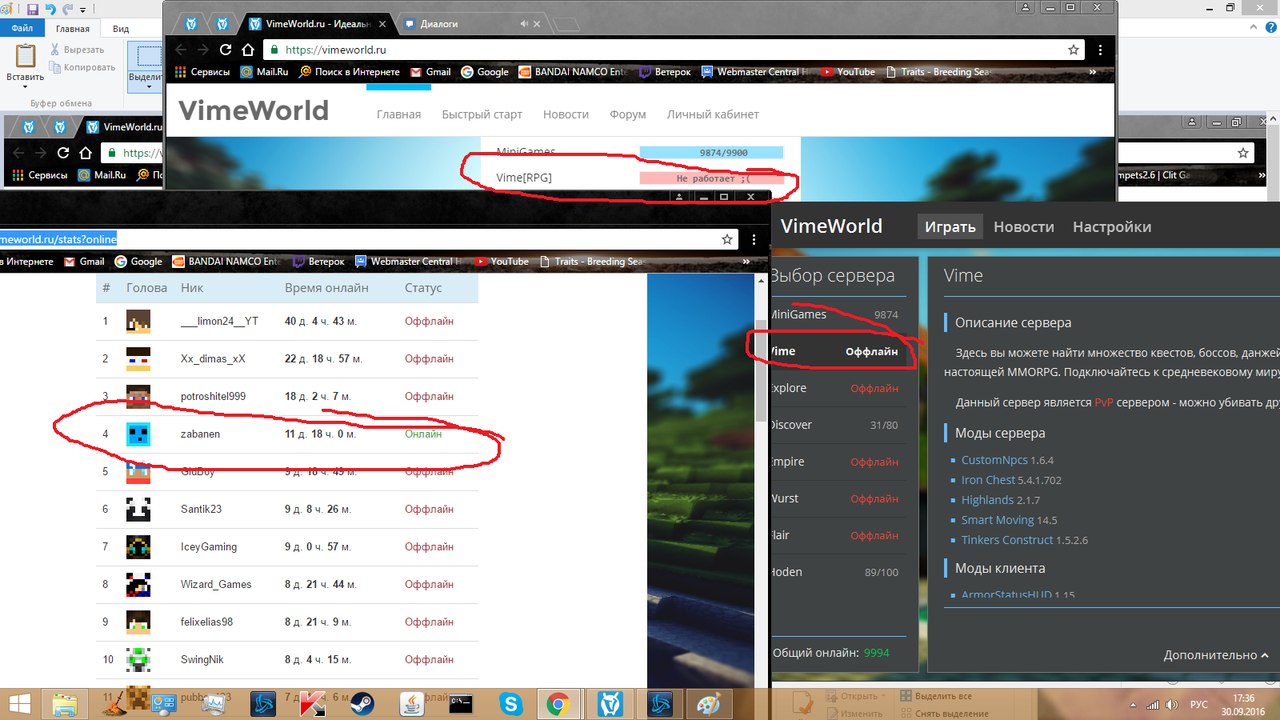The height and width of the screenshot is (720, 1280).
Task: Click player name IceyGaming in stats table
Action: tap(208, 546)
